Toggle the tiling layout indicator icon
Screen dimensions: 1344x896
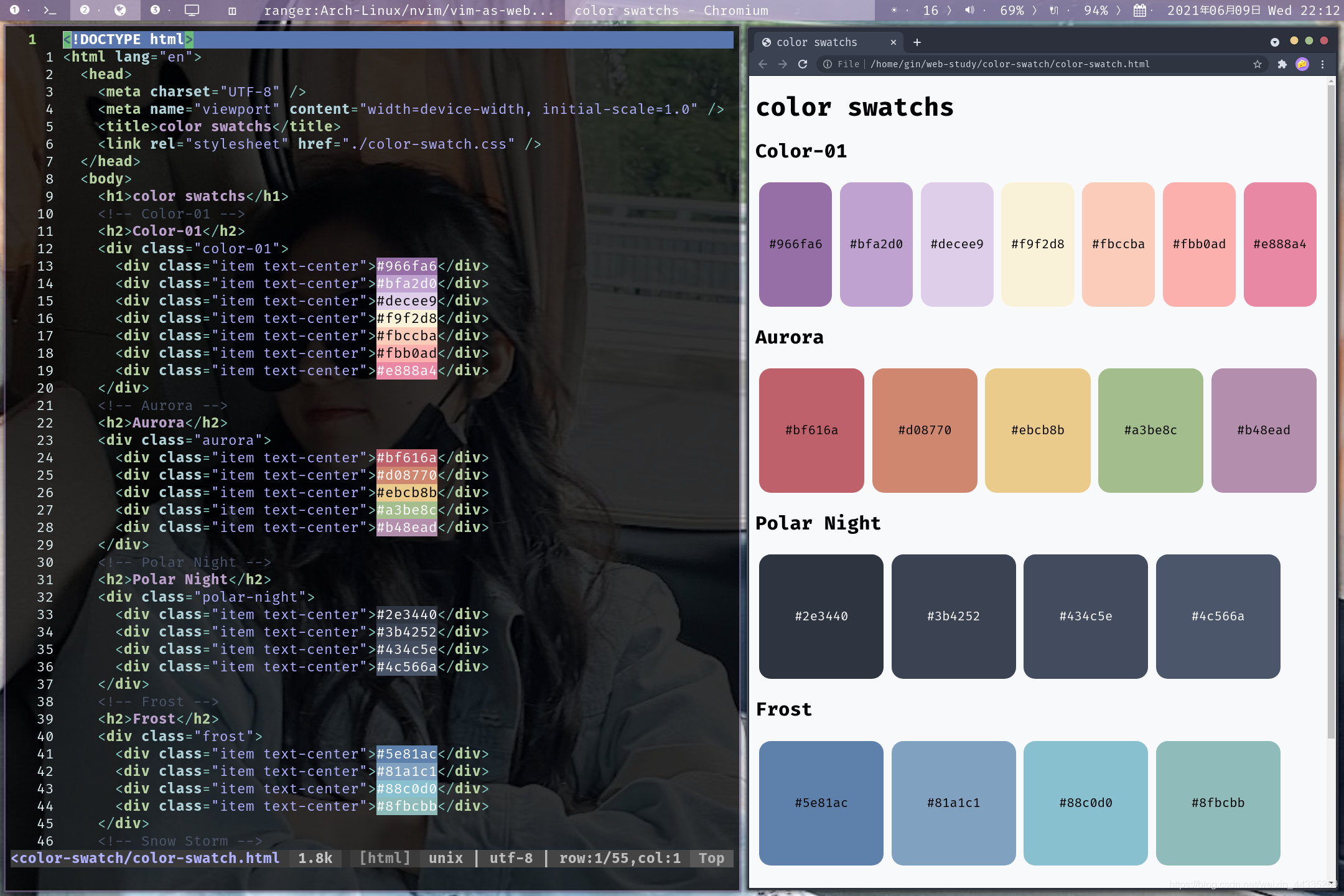[x=232, y=11]
